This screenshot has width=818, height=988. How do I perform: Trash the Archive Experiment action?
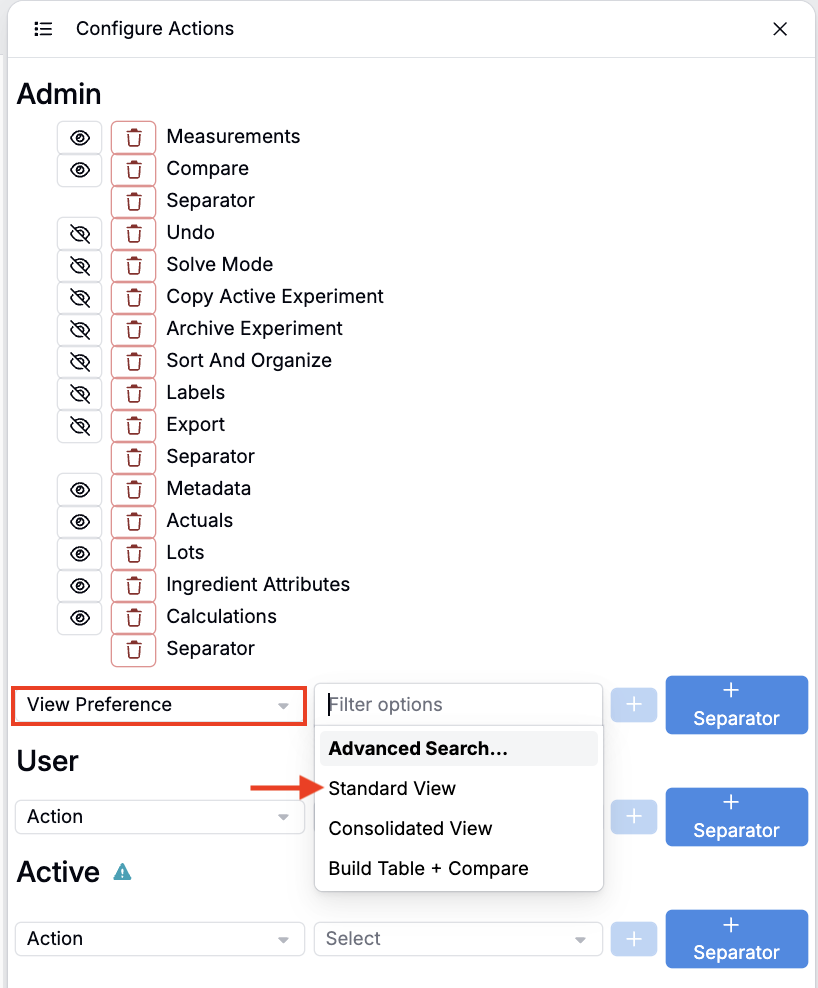click(133, 329)
